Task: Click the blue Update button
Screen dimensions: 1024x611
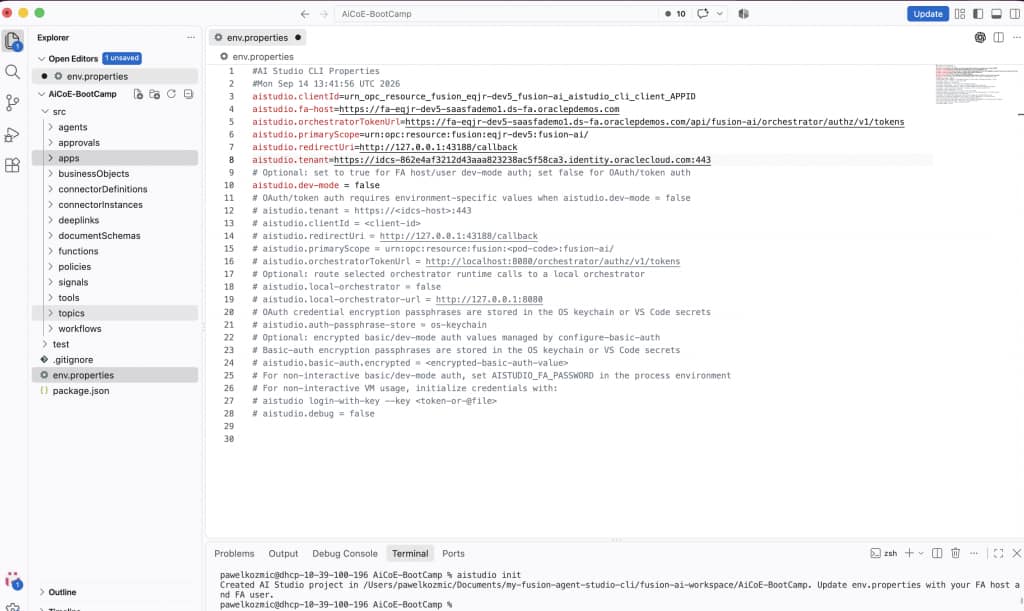Action: pyautogui.click(x=927, y=14)
